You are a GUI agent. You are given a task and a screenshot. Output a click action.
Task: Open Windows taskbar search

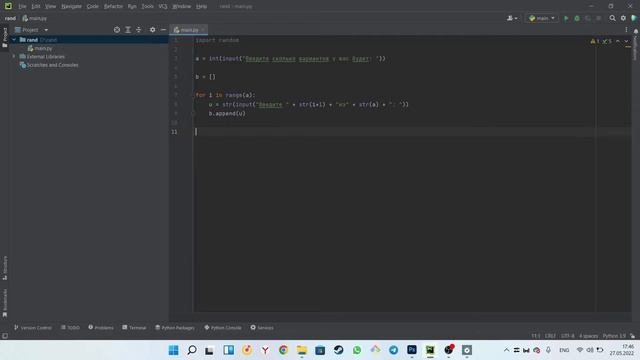tap(192, 350)
